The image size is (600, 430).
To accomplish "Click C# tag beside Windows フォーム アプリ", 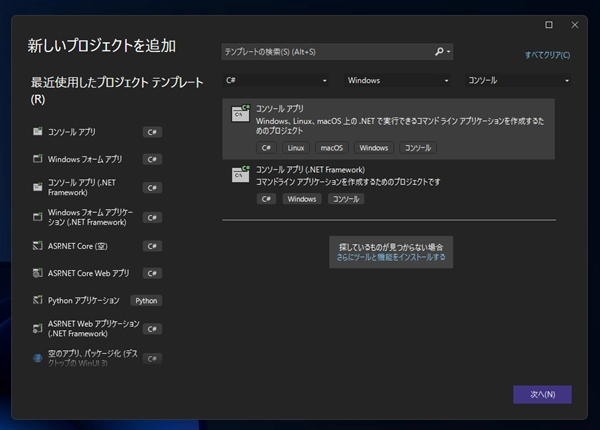I will coord(152,159).
